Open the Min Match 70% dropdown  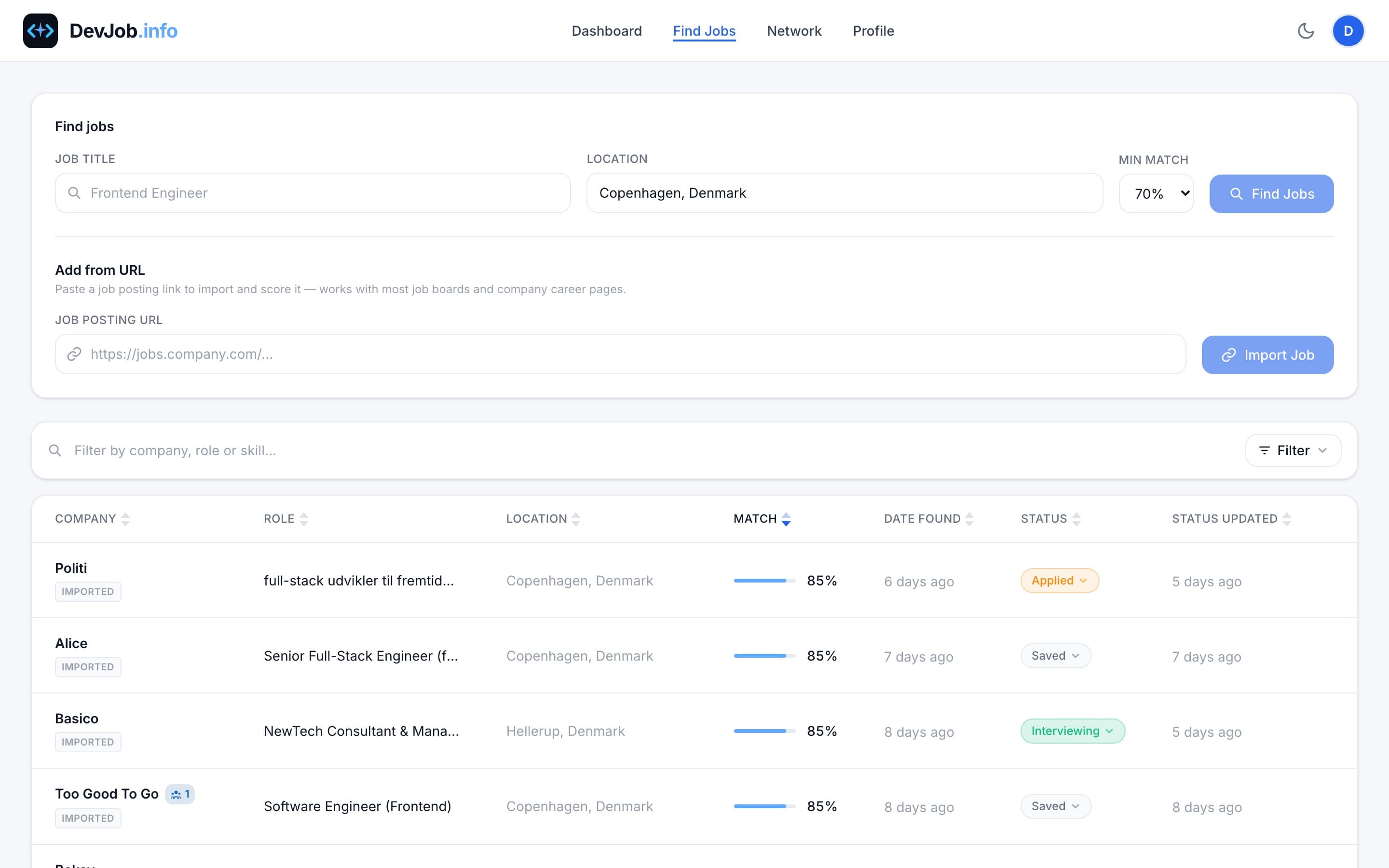tap(1156, 193)
